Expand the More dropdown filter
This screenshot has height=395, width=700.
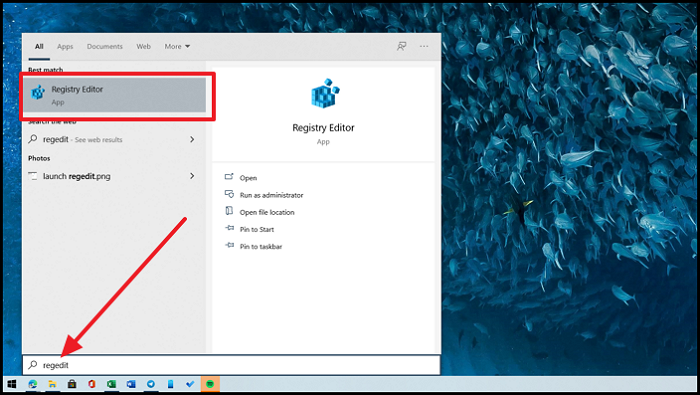177,46
